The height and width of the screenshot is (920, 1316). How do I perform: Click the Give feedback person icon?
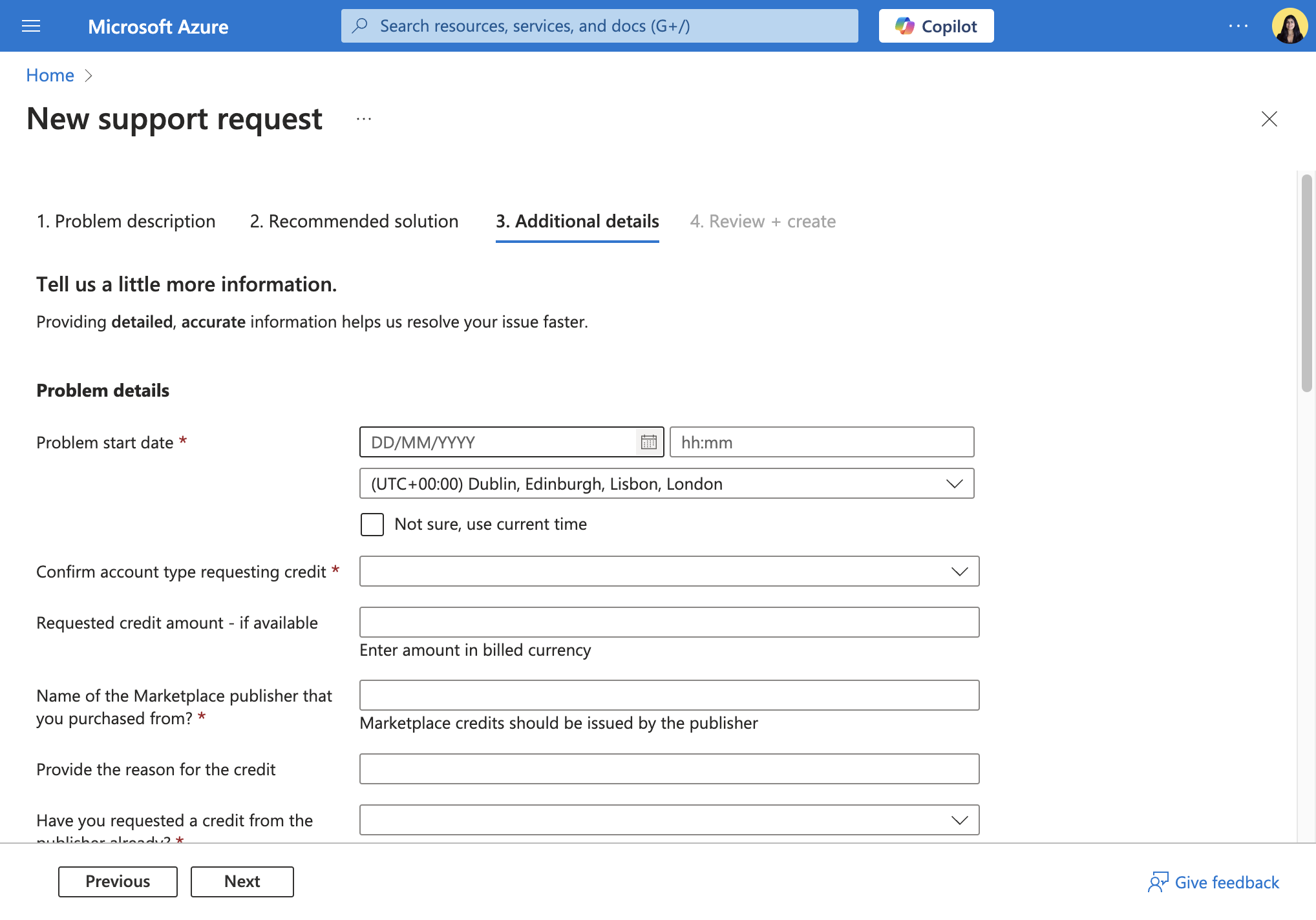click(x=1158, y=883)
